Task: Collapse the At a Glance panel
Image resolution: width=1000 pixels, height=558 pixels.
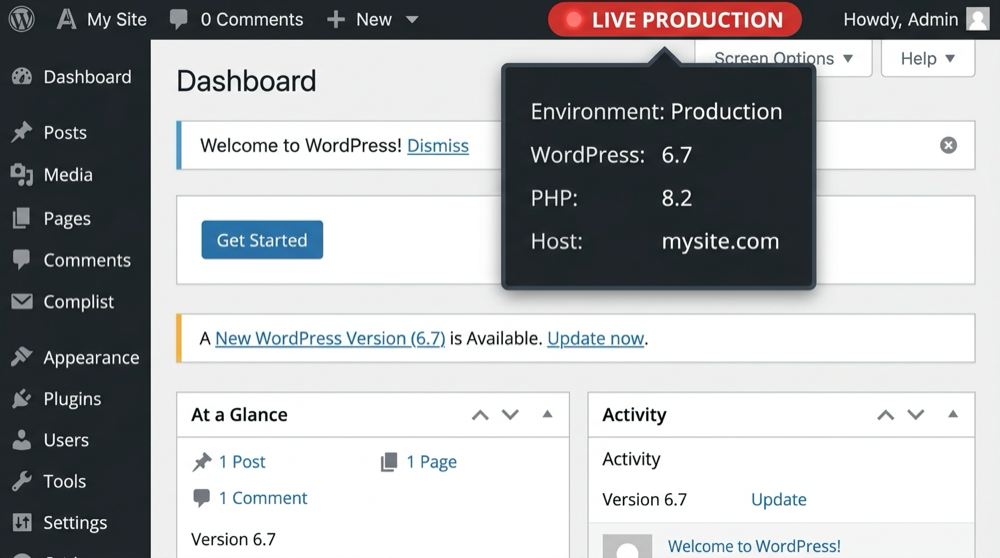Action: (547, 414)
